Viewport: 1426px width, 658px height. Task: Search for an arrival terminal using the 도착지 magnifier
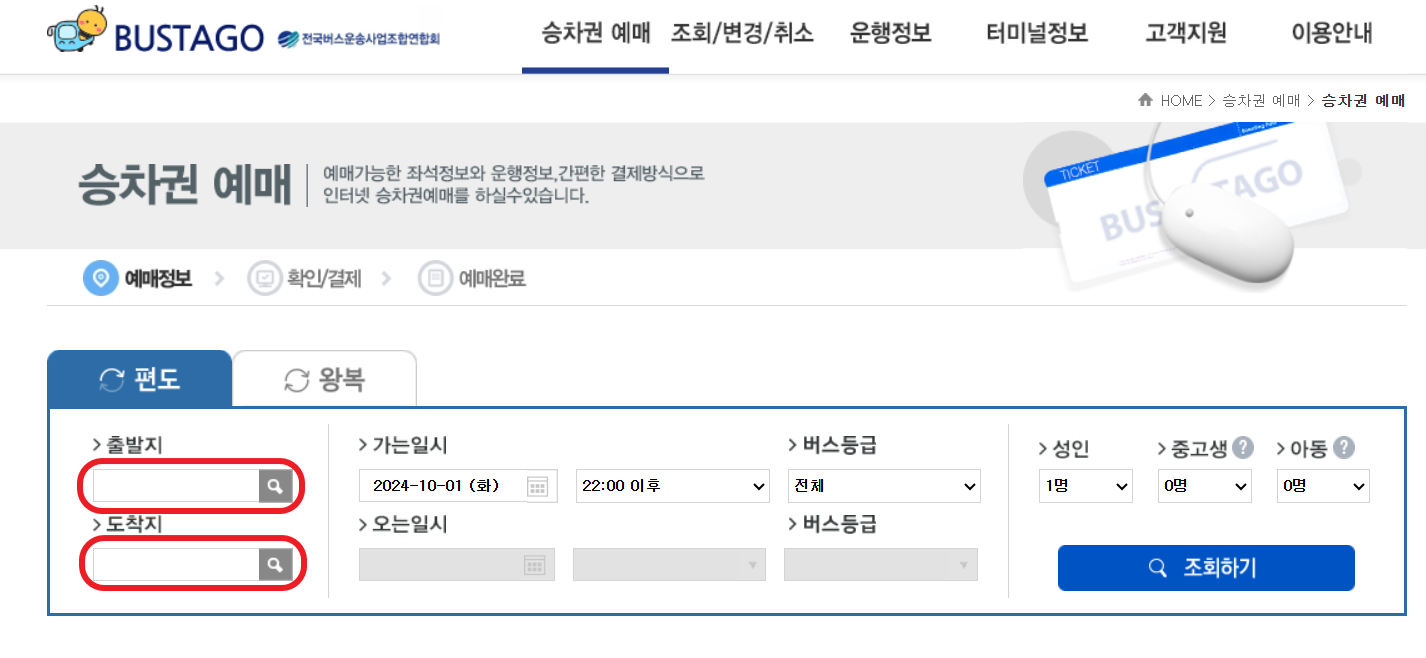277,563
